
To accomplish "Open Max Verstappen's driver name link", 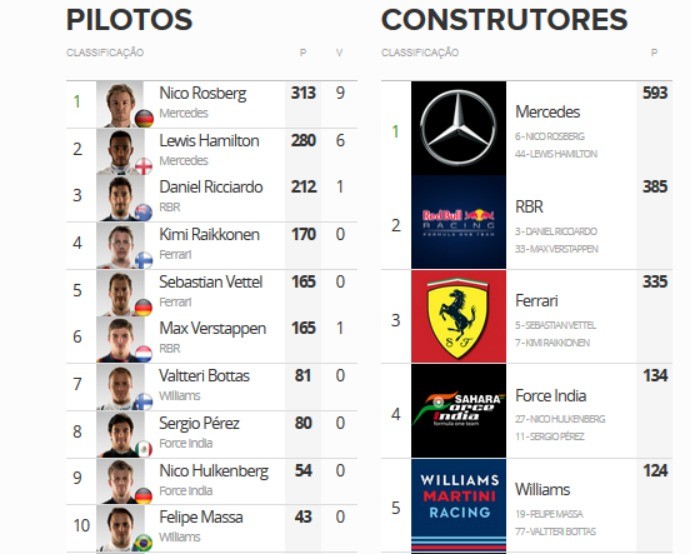I will pos(212,329).
